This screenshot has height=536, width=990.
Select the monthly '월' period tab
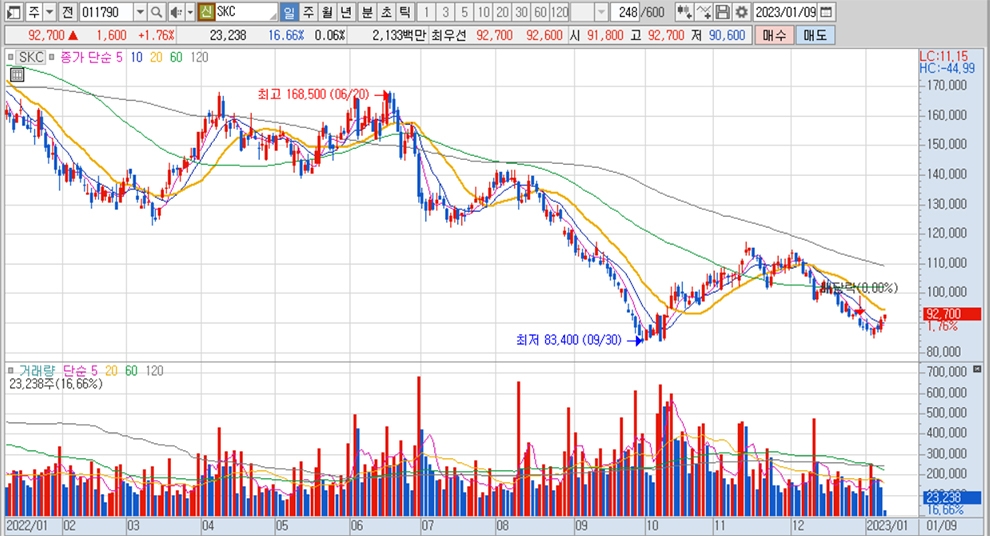[x=326, y=11]
